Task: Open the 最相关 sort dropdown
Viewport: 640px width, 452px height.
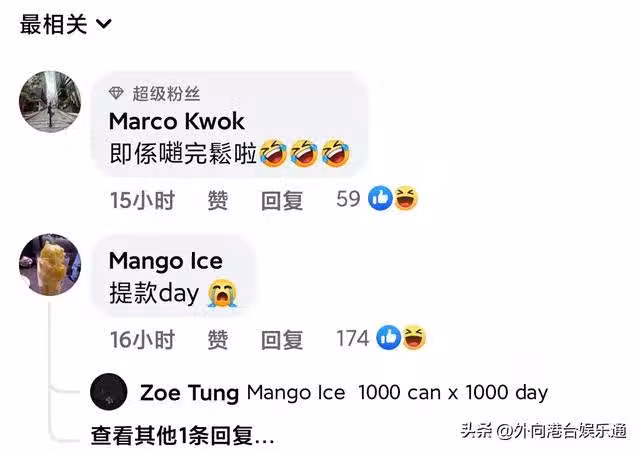Action: pos(65,24)
